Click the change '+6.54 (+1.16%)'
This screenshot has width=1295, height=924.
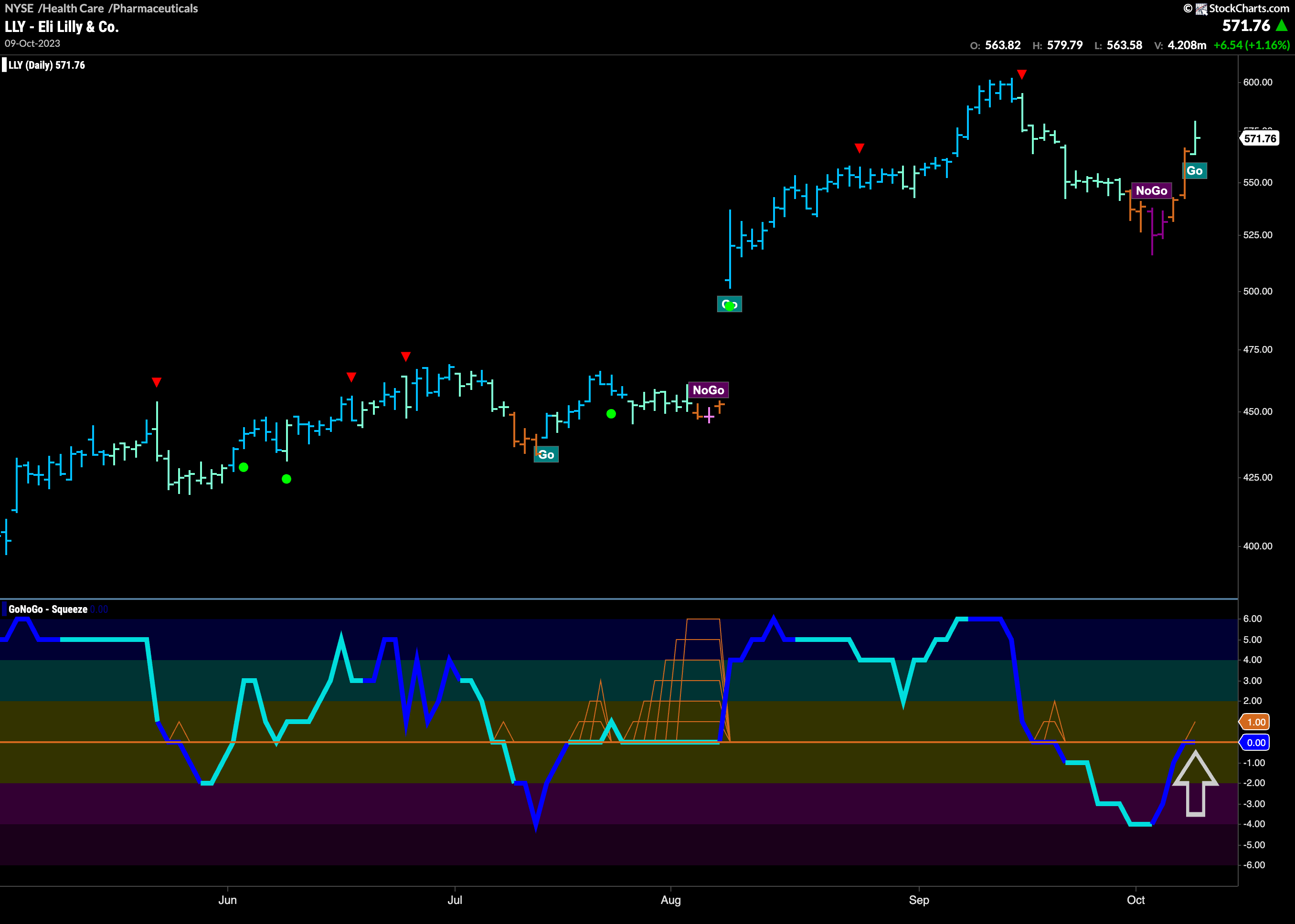(1252, 45)
